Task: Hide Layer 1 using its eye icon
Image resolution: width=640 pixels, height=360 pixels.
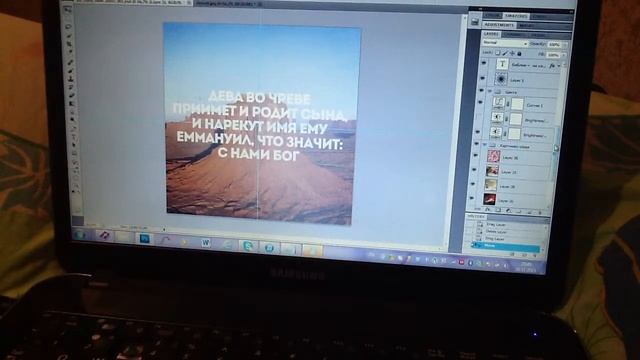Action: (x=483, y=78)
